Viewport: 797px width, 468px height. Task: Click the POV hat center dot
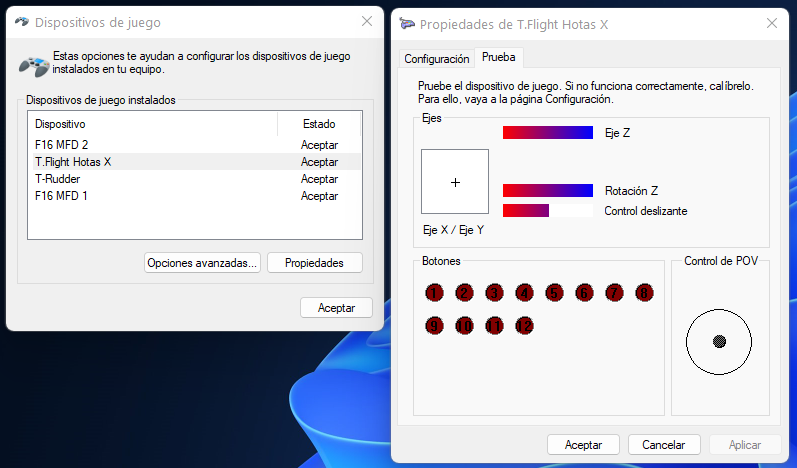(x=719, y=341)
